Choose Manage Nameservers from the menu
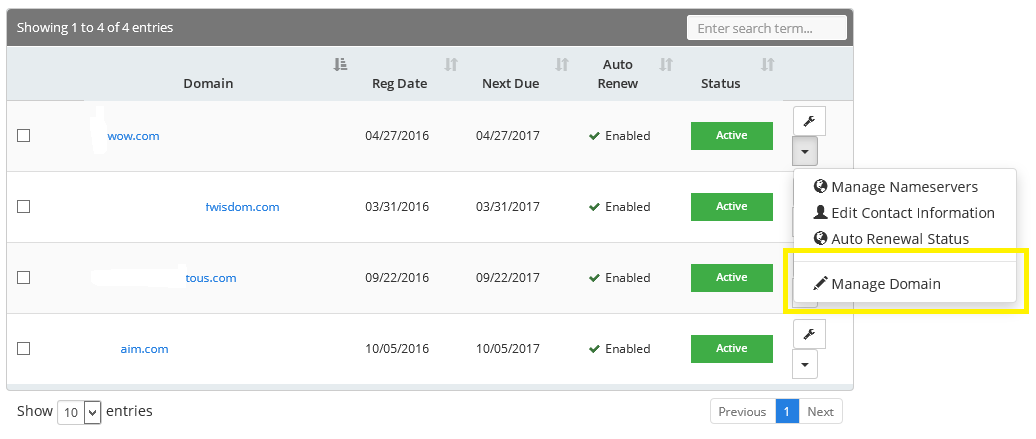This screenshot has height=439, width=1036. tap(905, 187)
